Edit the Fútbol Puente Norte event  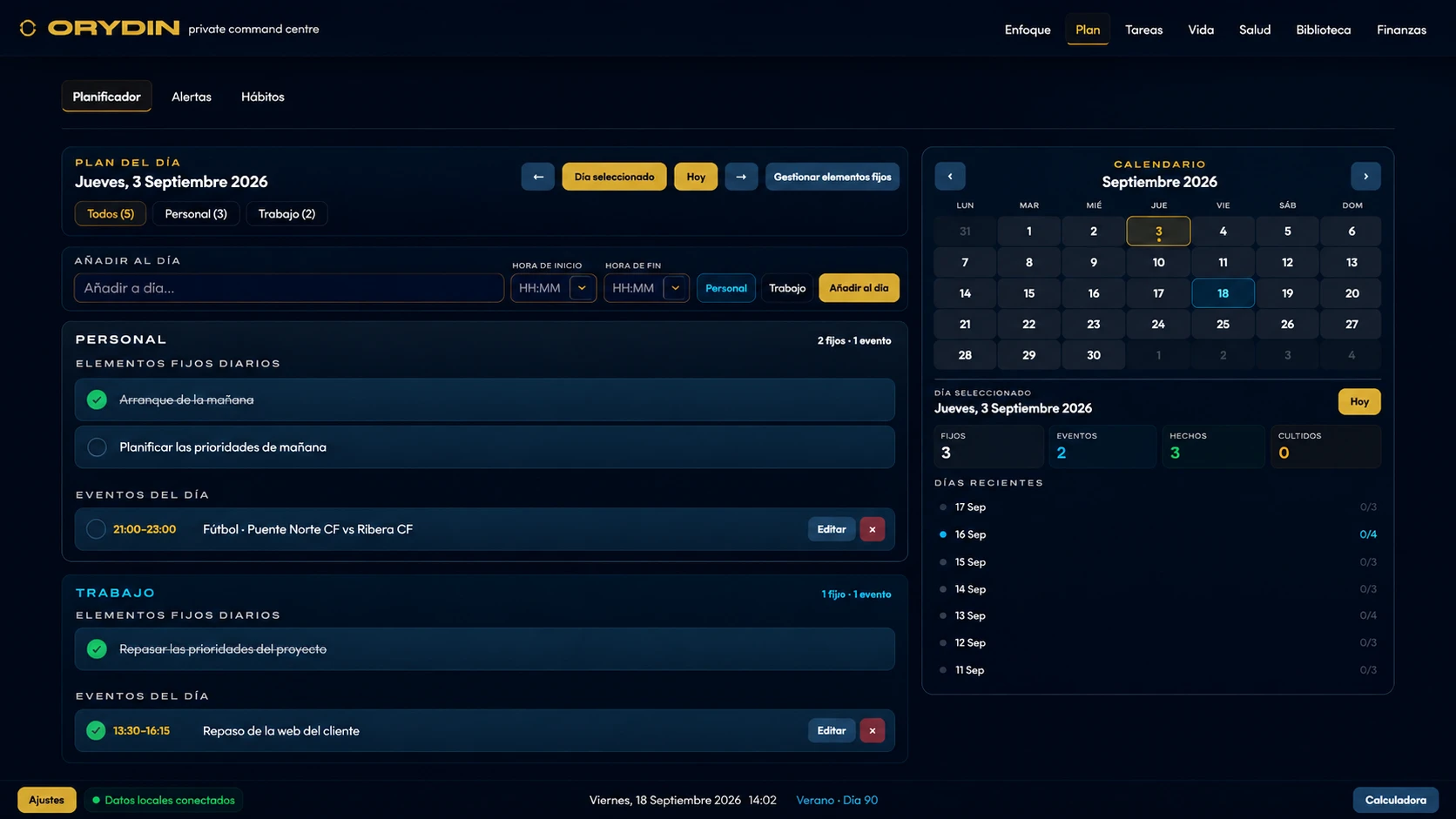pos(832,529)
